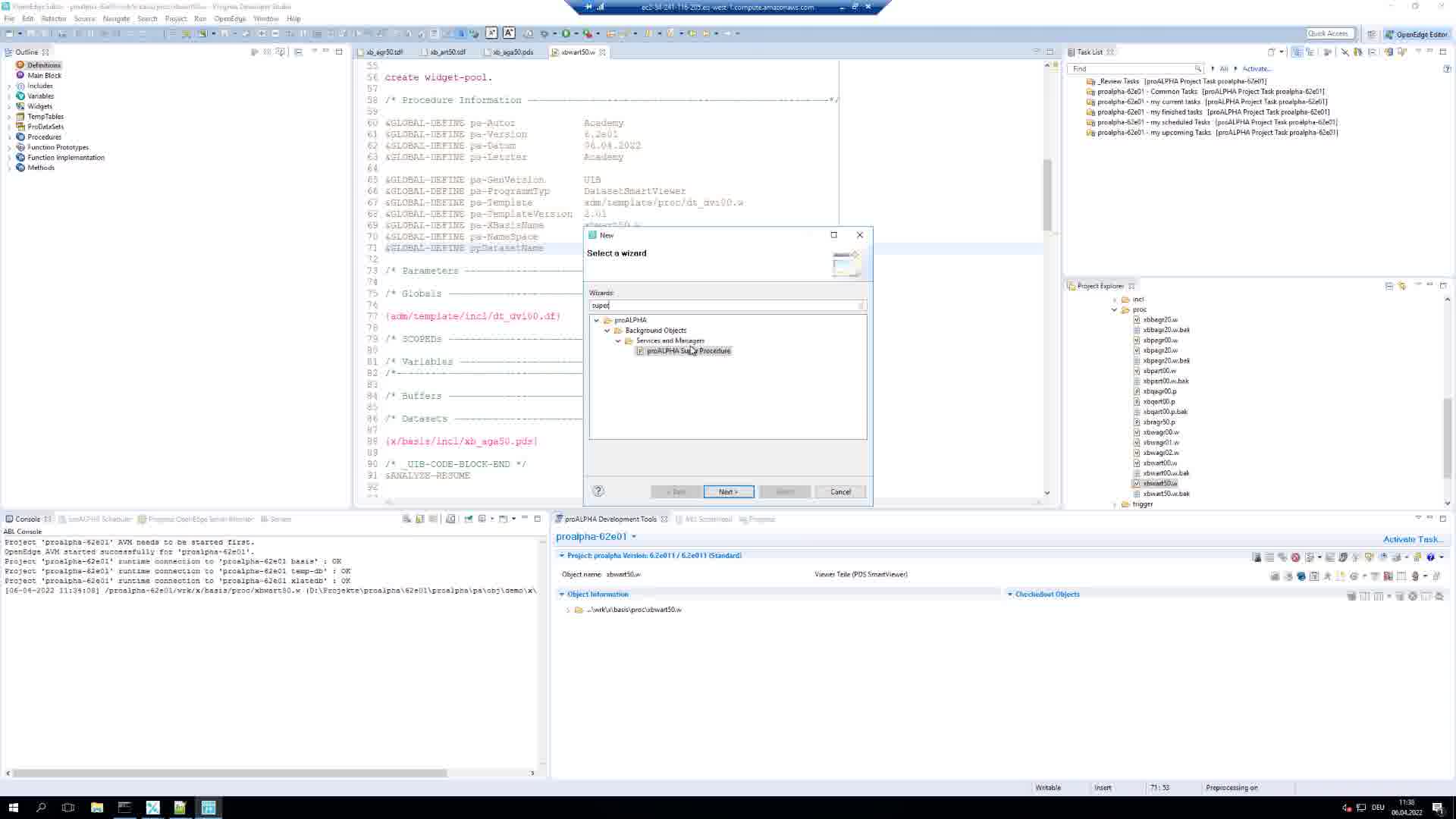Image resolution: width=1456 pixels, height=819 pixels.
Task: Close the xbwart50.w editor tab
Action: 603,52
